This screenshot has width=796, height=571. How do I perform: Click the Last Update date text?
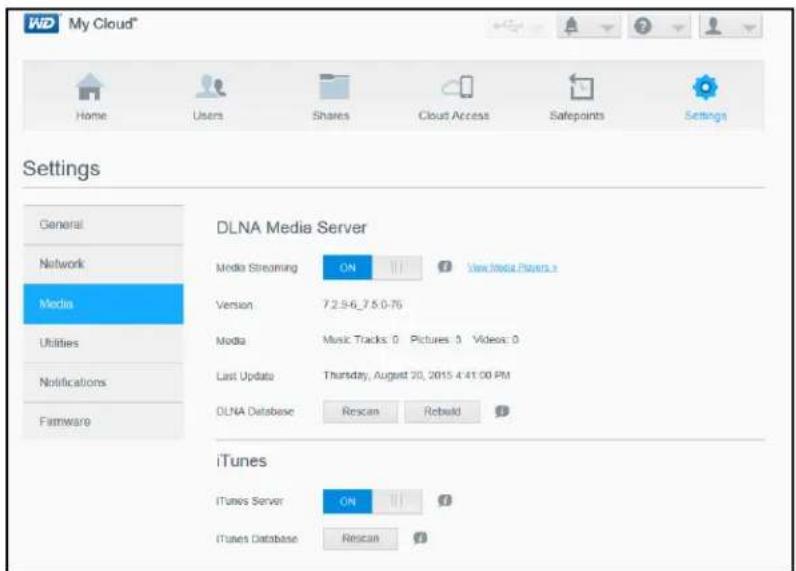point(417,375)
